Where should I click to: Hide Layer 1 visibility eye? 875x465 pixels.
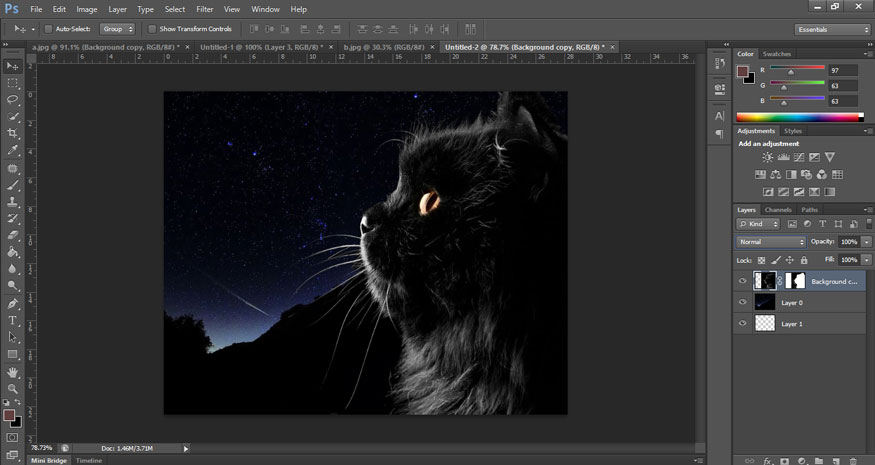tap(742, 324)
